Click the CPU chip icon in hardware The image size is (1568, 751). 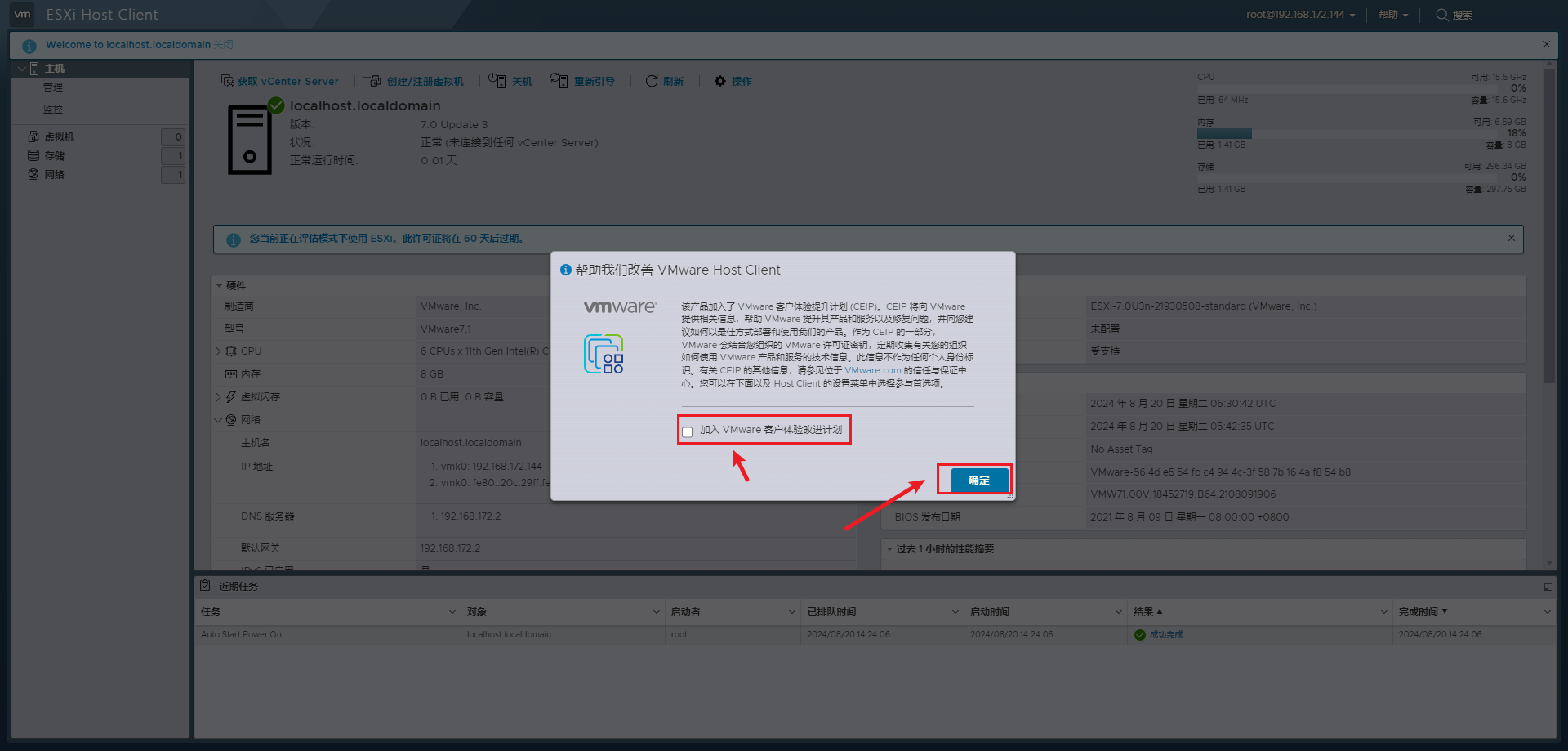click(x=231, y=351)
